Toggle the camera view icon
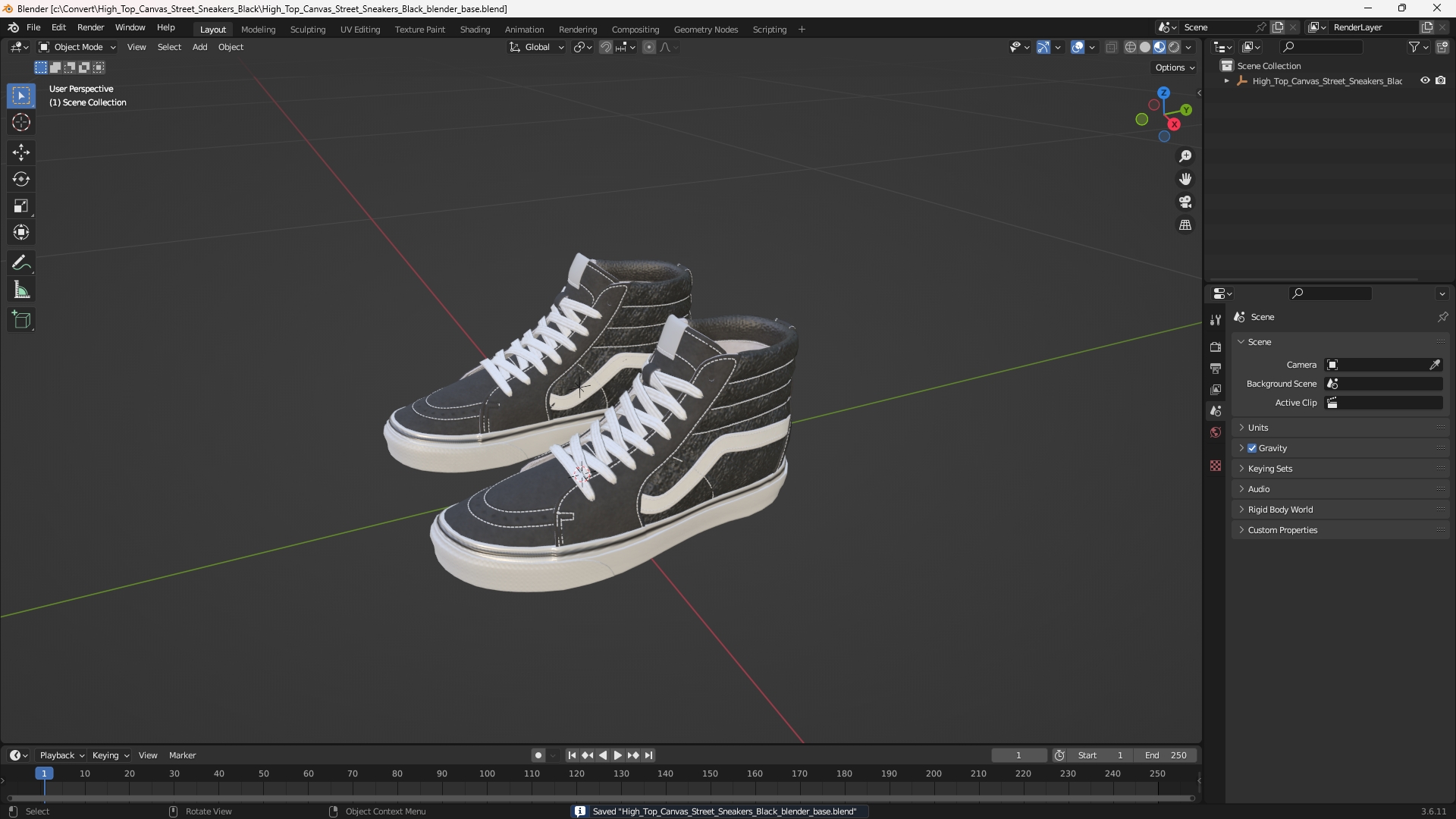Viewport: 1456px width, 819px height. click(x=1185, y=202)
